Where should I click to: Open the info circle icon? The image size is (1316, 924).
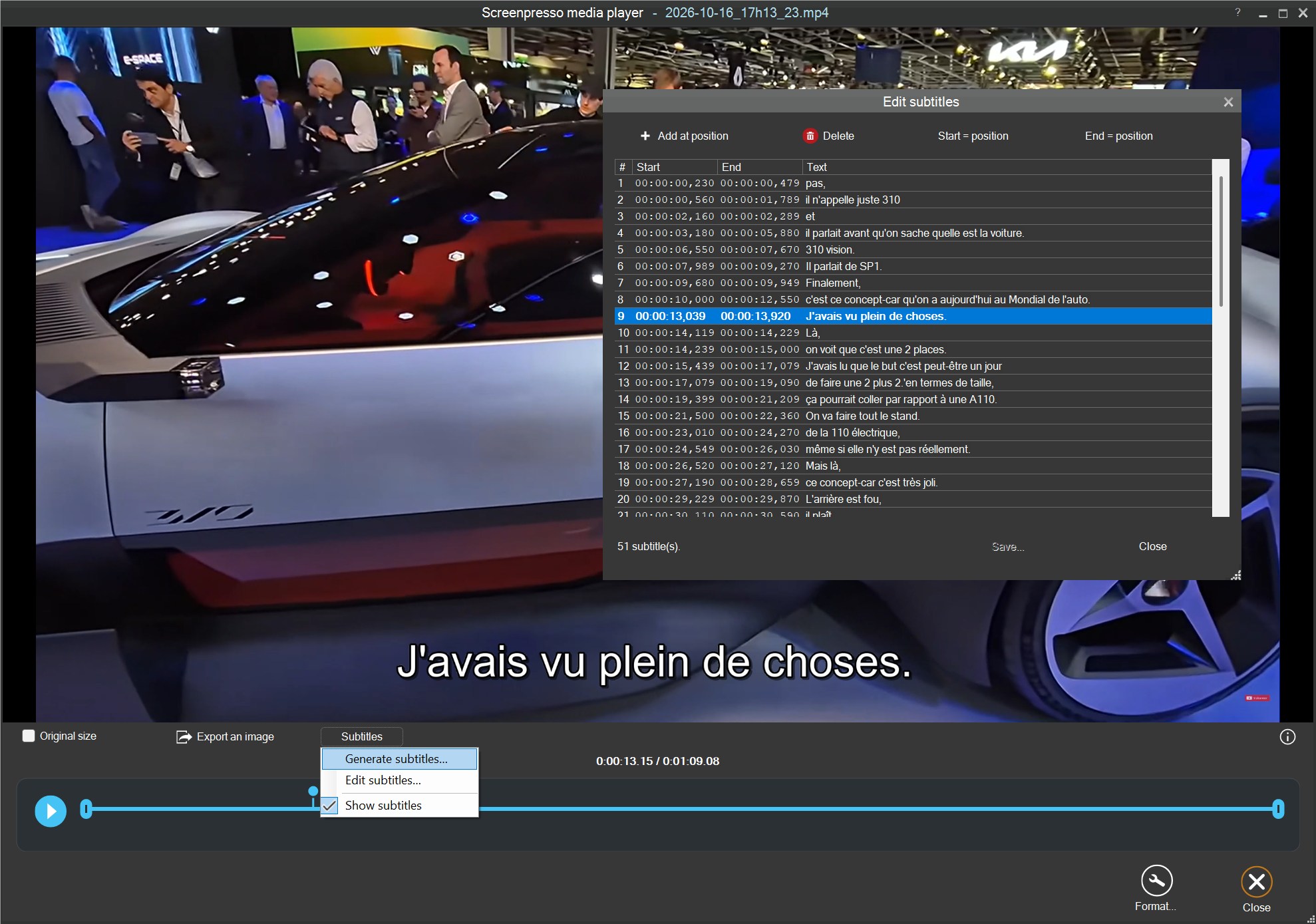[1287, 736]
